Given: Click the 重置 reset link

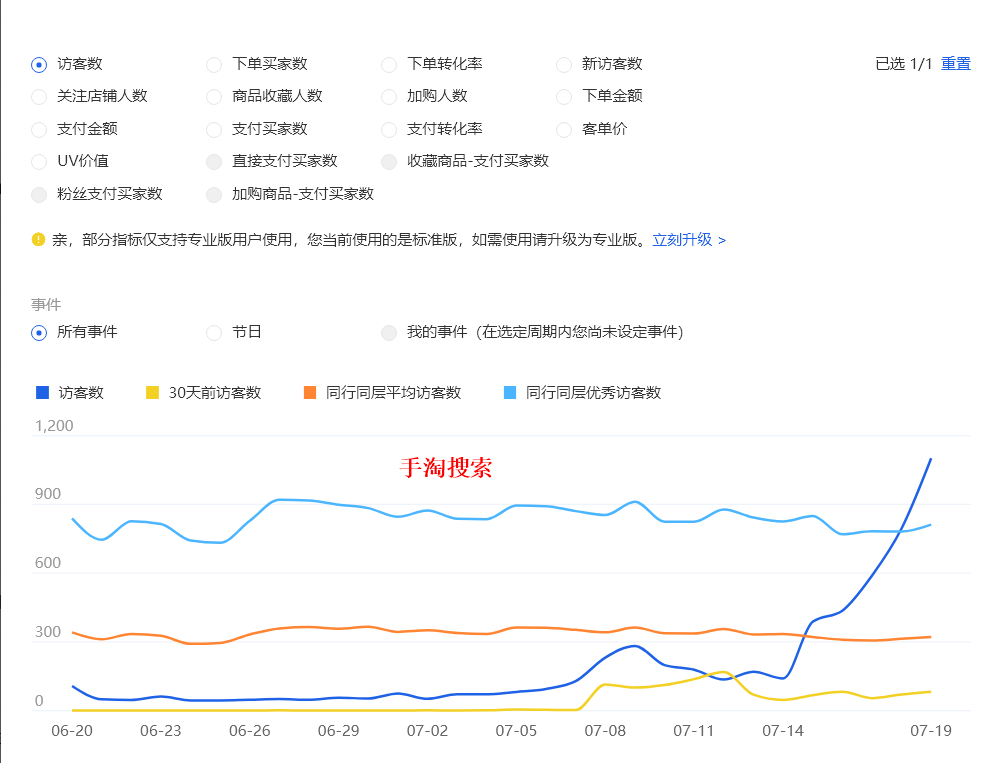Looking at the screenshot, I should [955, 64].
